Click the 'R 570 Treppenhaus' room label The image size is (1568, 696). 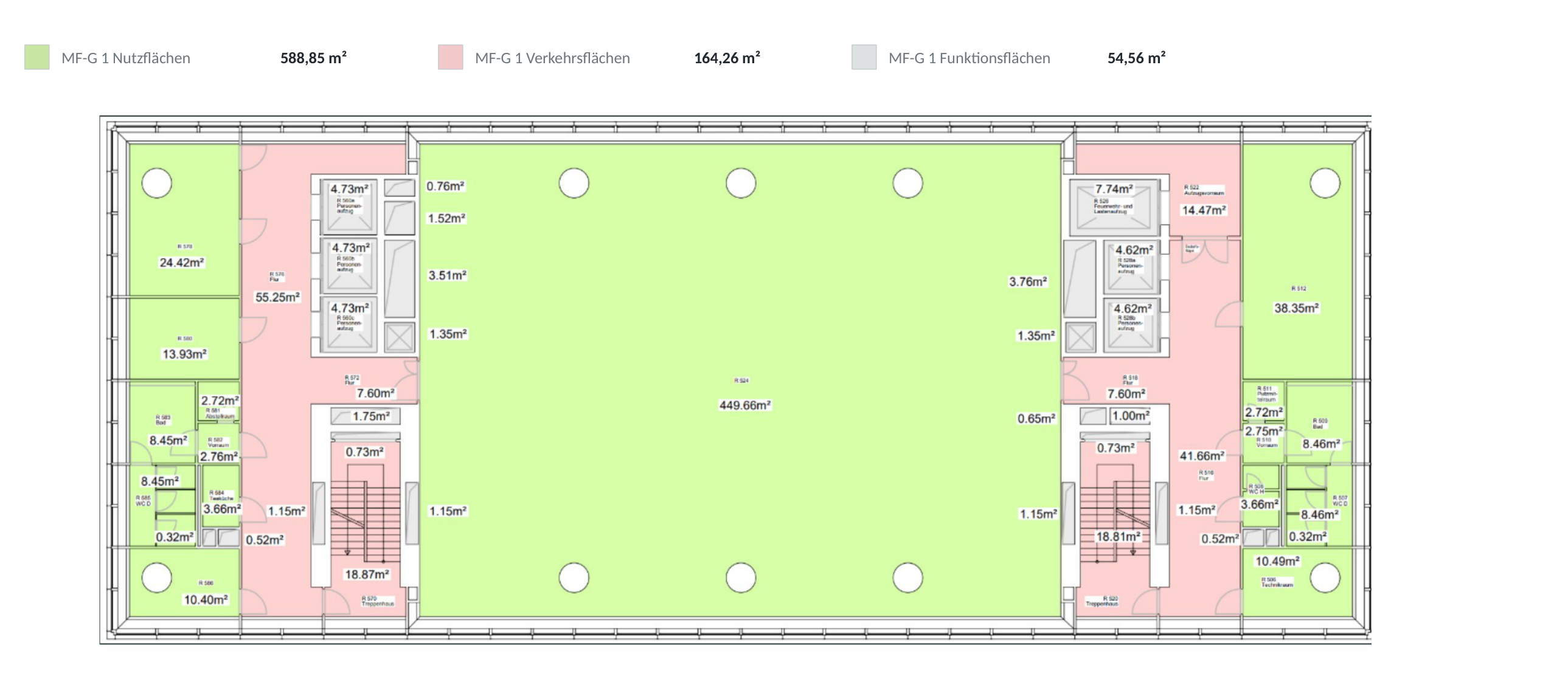point(378,601)
